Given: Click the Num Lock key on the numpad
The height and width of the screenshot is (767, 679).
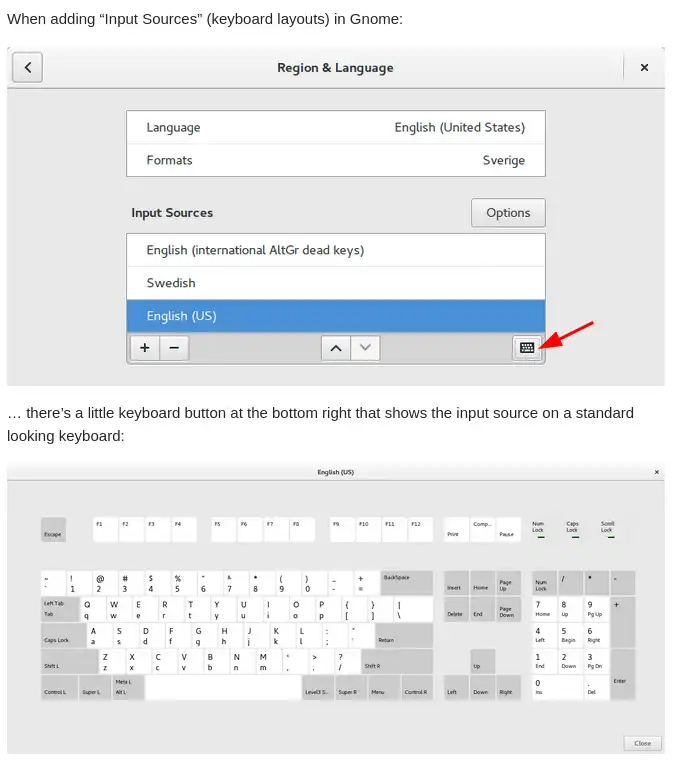Looking at the screenshot, I should 544,583.
